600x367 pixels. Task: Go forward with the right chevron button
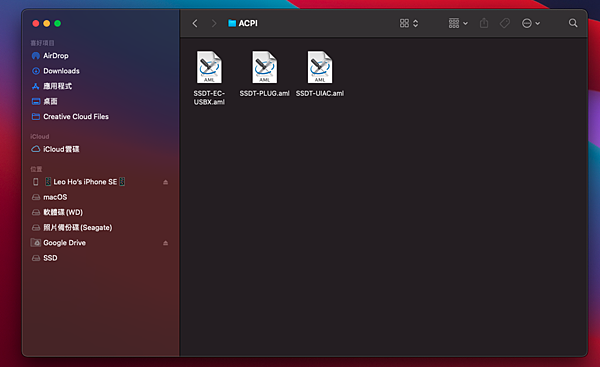click(214, 23)
